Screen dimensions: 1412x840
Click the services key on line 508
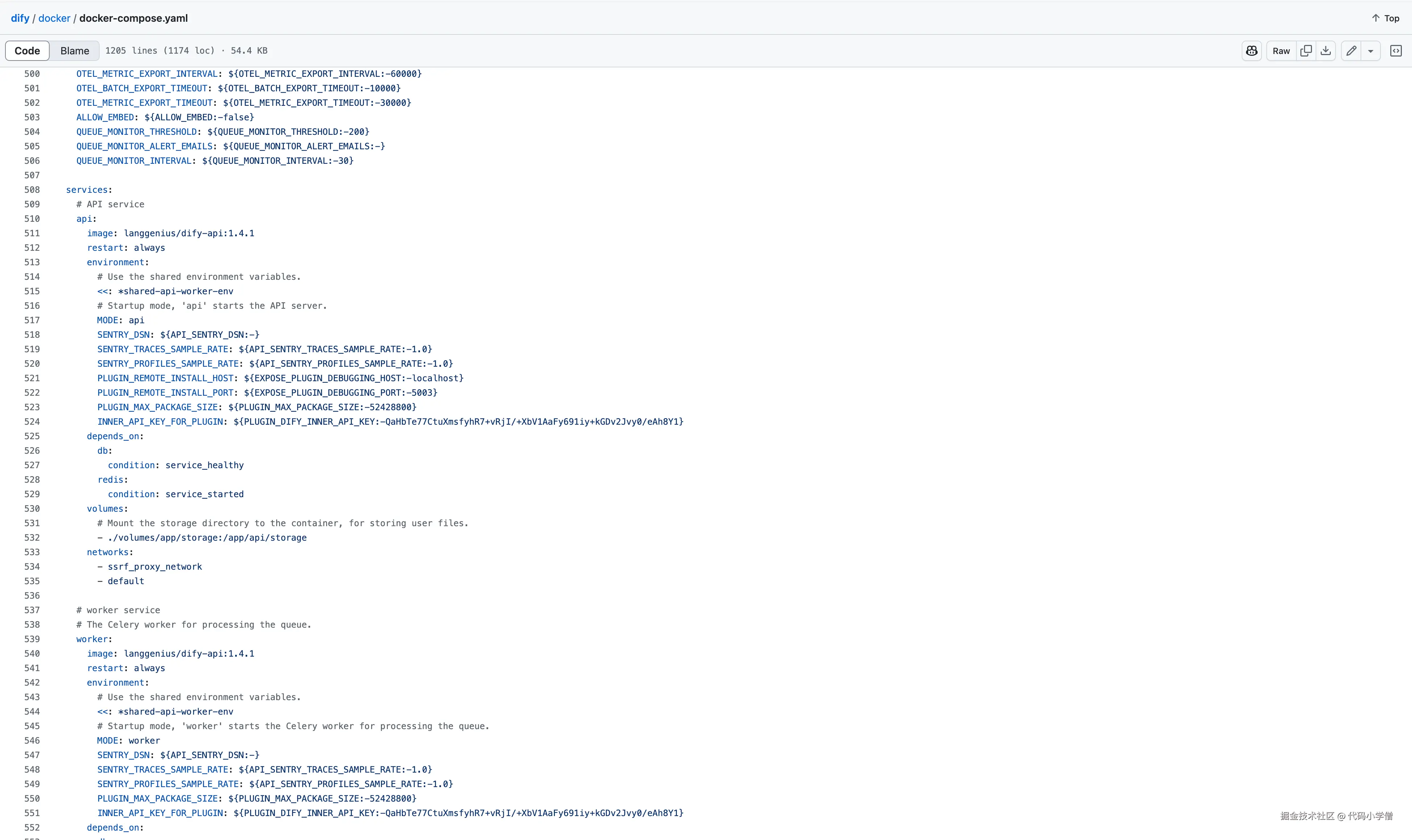click(87, 190)
